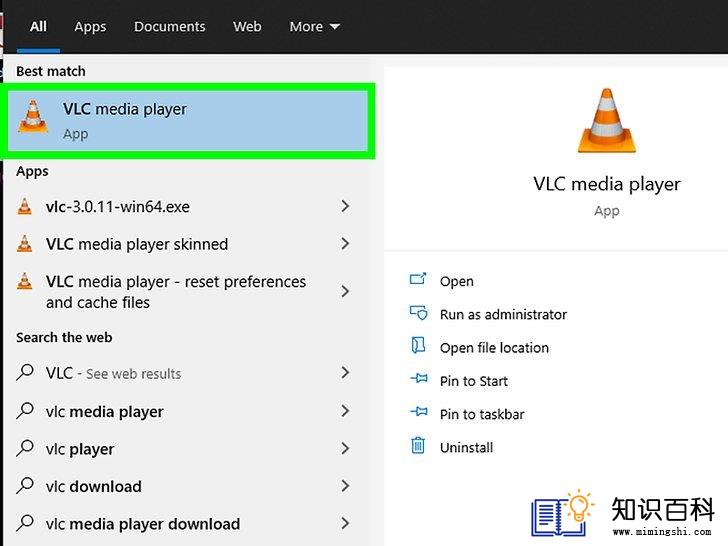Click the VLC cone icon in best match

point(33,117)
